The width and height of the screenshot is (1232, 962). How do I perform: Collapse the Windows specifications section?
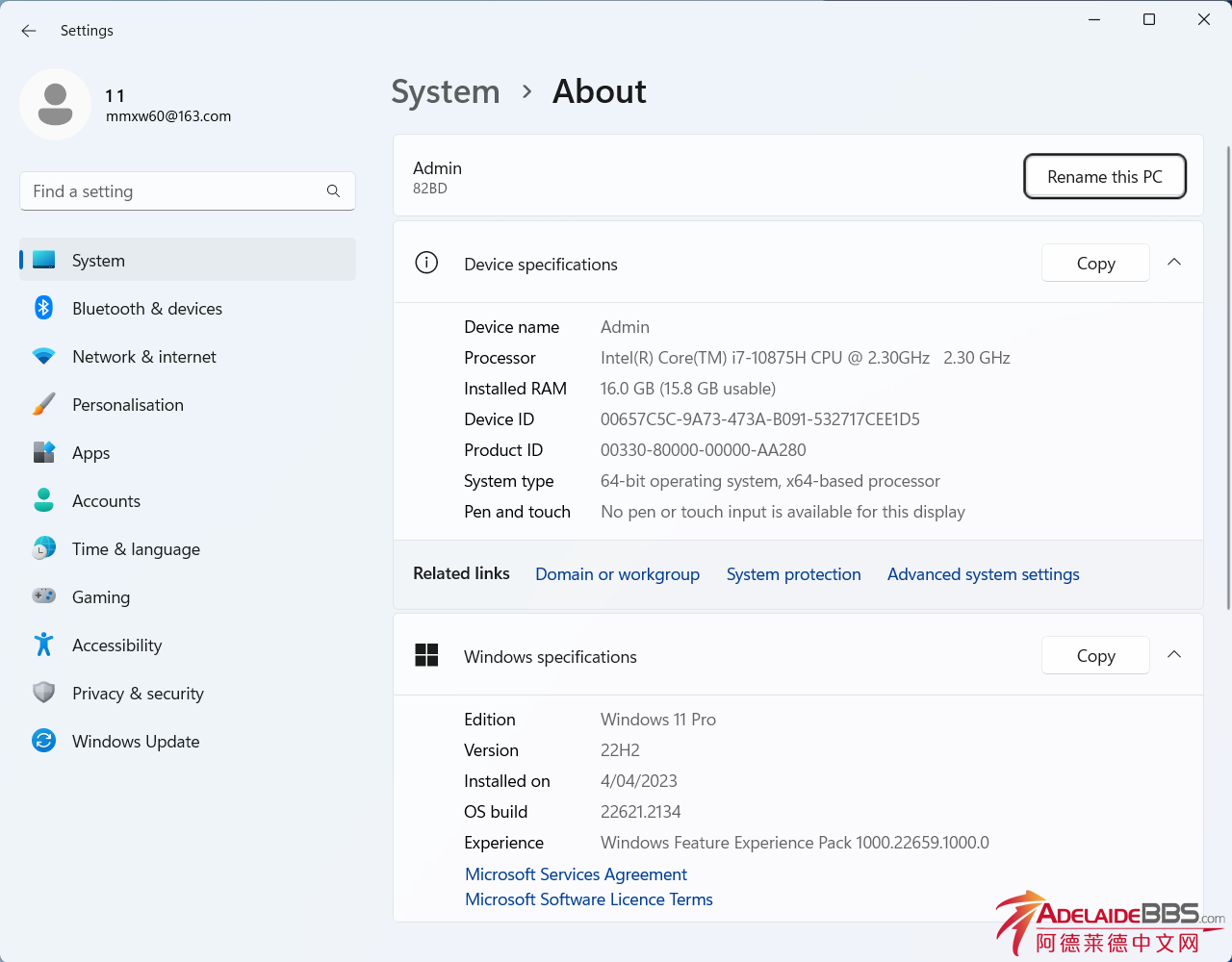pyautogui.click(x=1173, y=654)
